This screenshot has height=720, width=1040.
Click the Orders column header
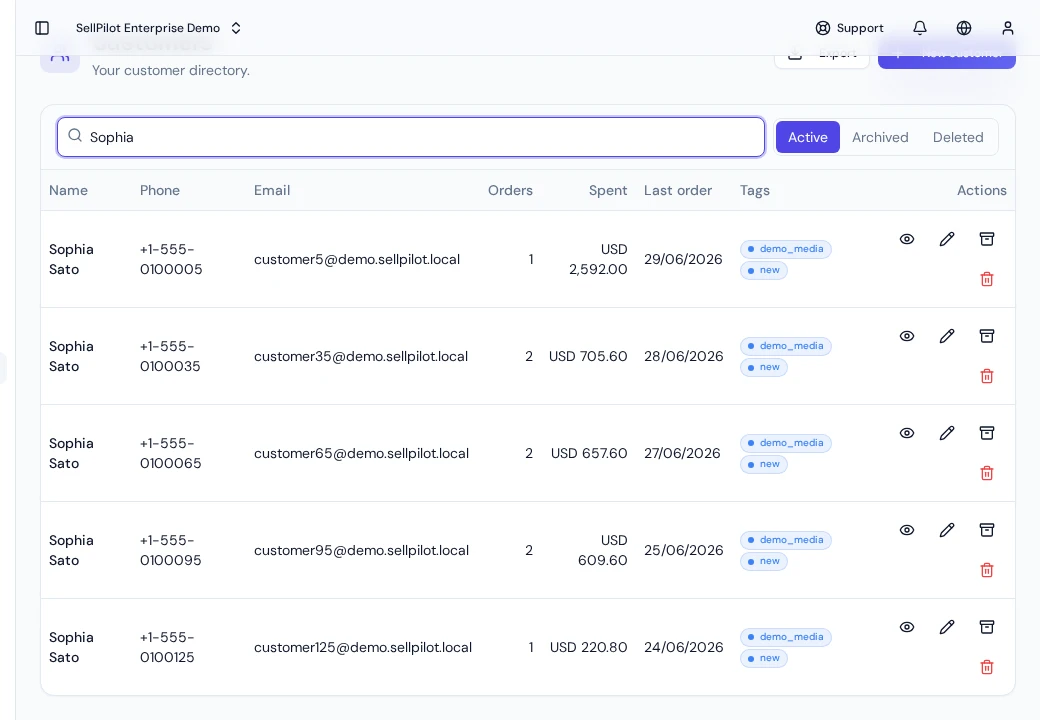510,190
